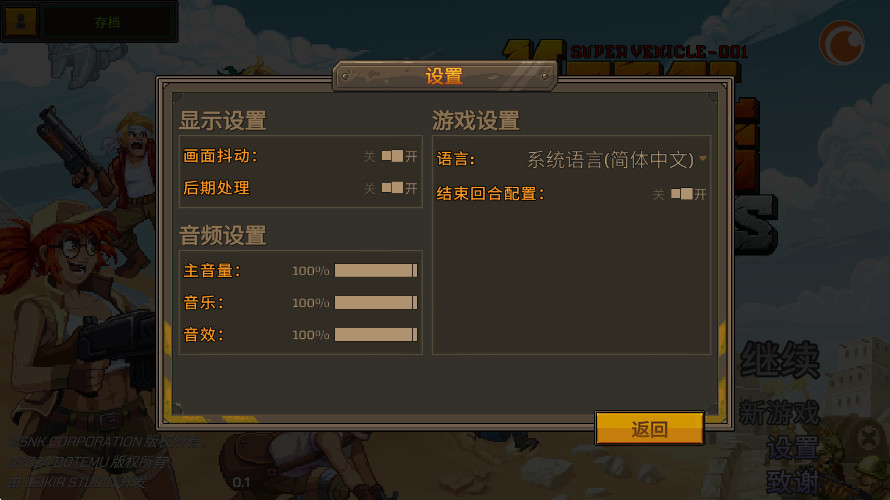
Task: Adjust the 主音量 master volume slider
Action: [376, 271]
